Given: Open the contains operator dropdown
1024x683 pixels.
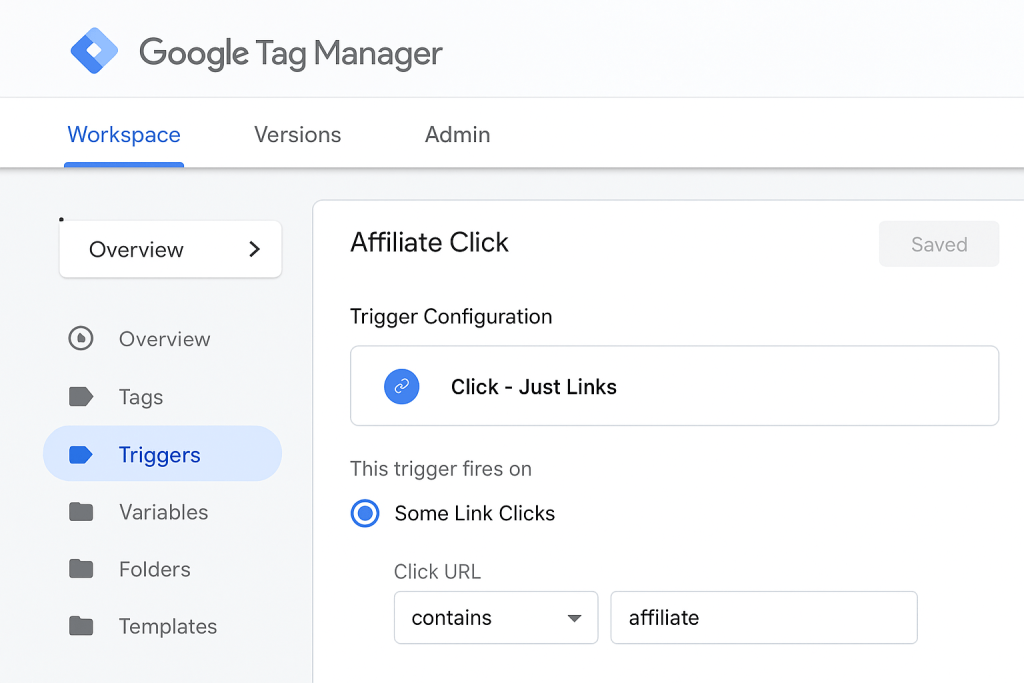Looking at the screenshot, I should [496, 618].
